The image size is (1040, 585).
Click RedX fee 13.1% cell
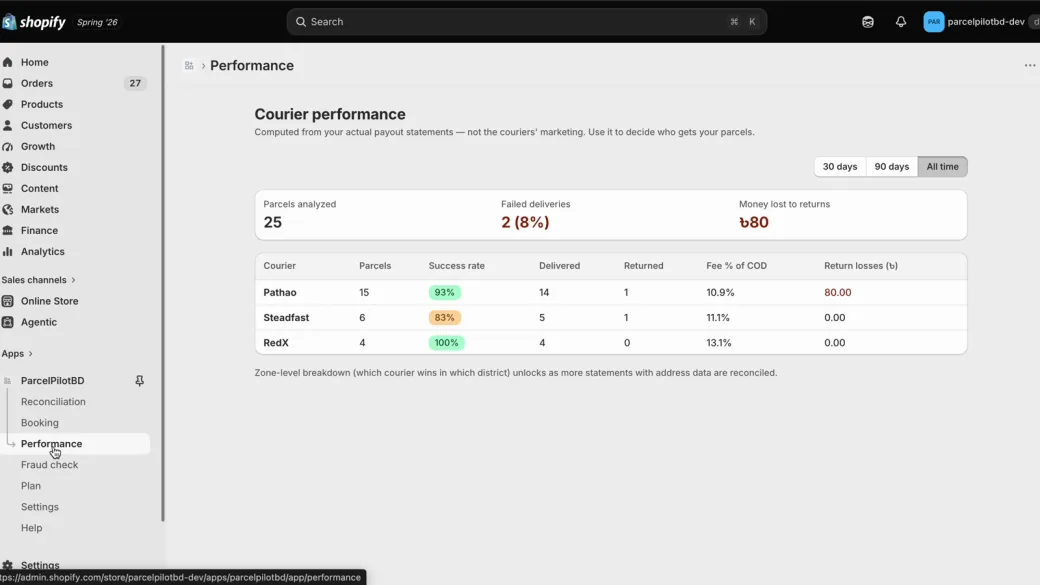click(719, 343)
